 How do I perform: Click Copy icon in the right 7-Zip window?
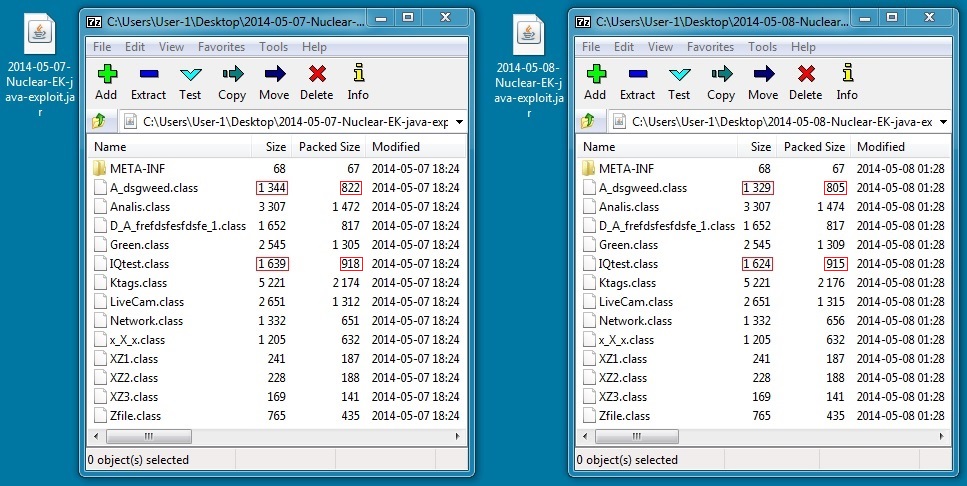pyautogui.click(x=721, y=81)
